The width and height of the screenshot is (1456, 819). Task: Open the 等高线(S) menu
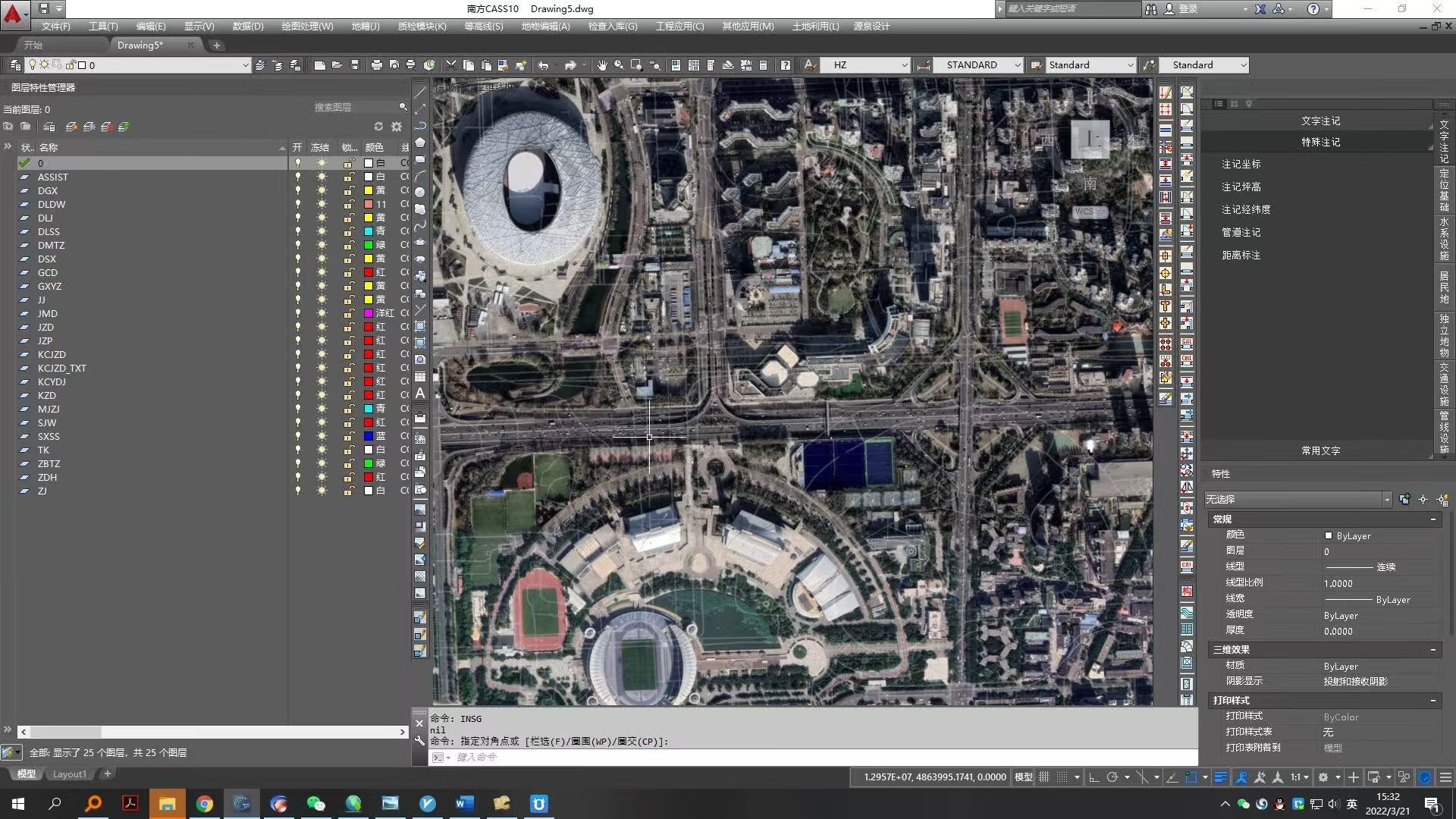coord(483,26)
